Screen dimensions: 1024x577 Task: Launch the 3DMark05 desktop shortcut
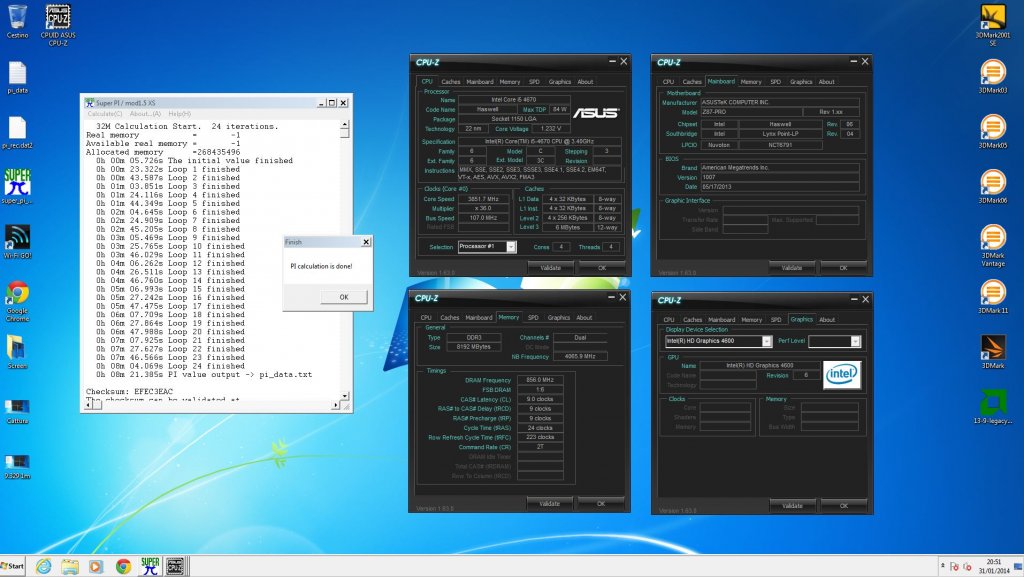point(993,132)
